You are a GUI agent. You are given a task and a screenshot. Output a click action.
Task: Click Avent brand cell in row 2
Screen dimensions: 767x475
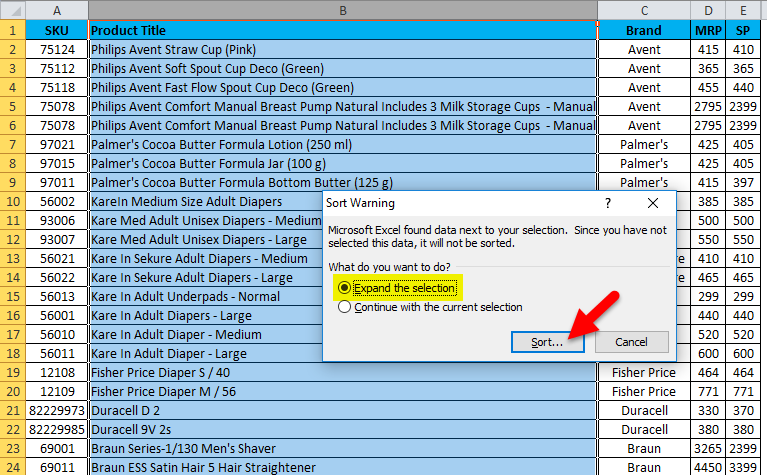[644, 49]
